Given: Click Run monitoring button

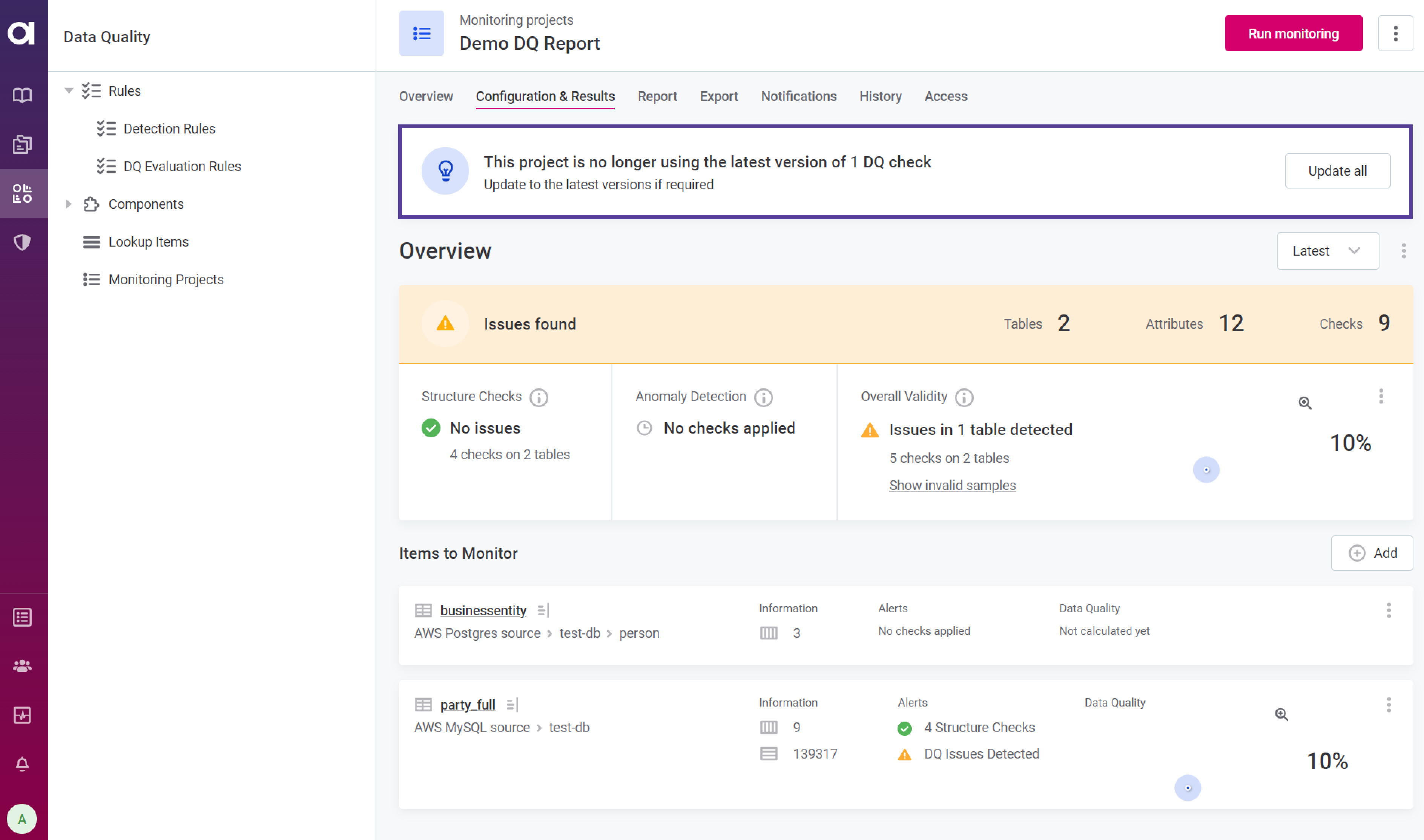Looking at the screenshot, I should click(1293, 34).
